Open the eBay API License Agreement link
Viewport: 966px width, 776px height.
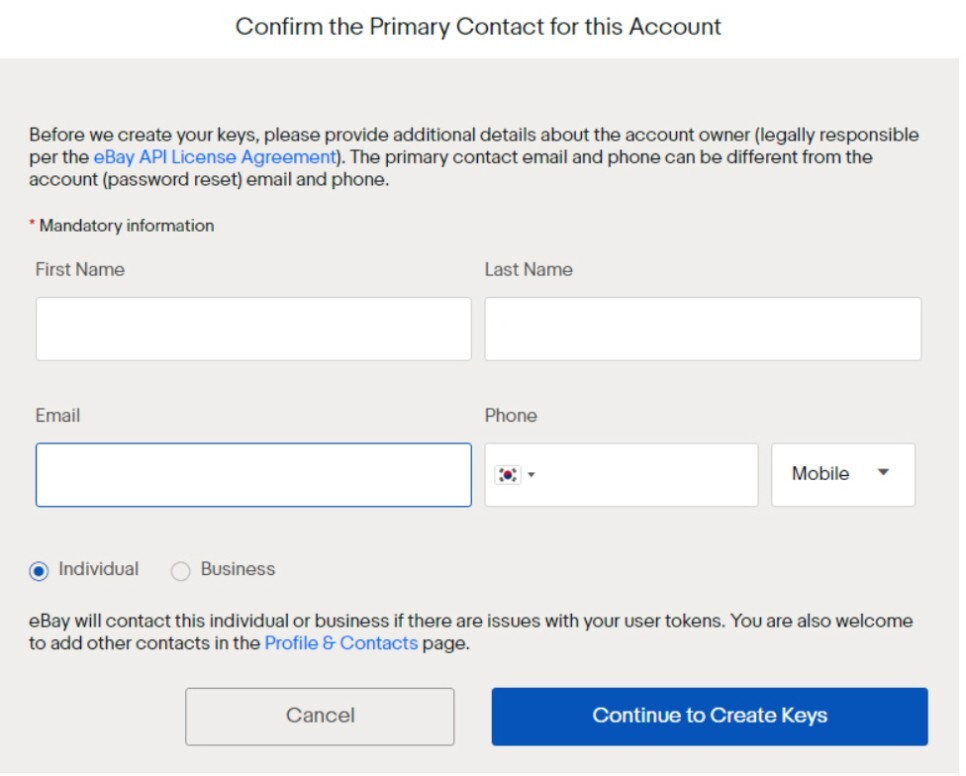214,157
